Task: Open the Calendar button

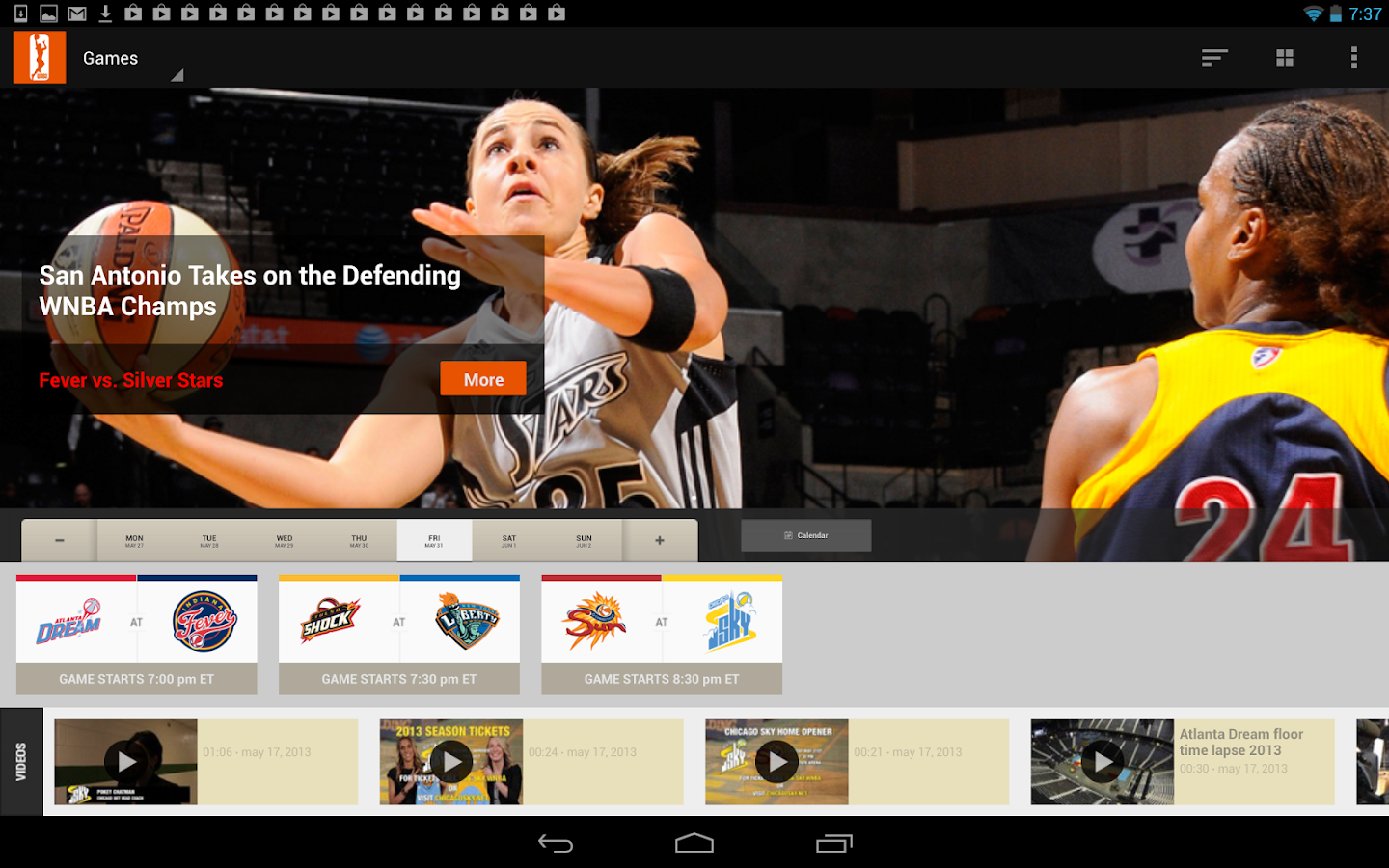Action: coord(805,535)
